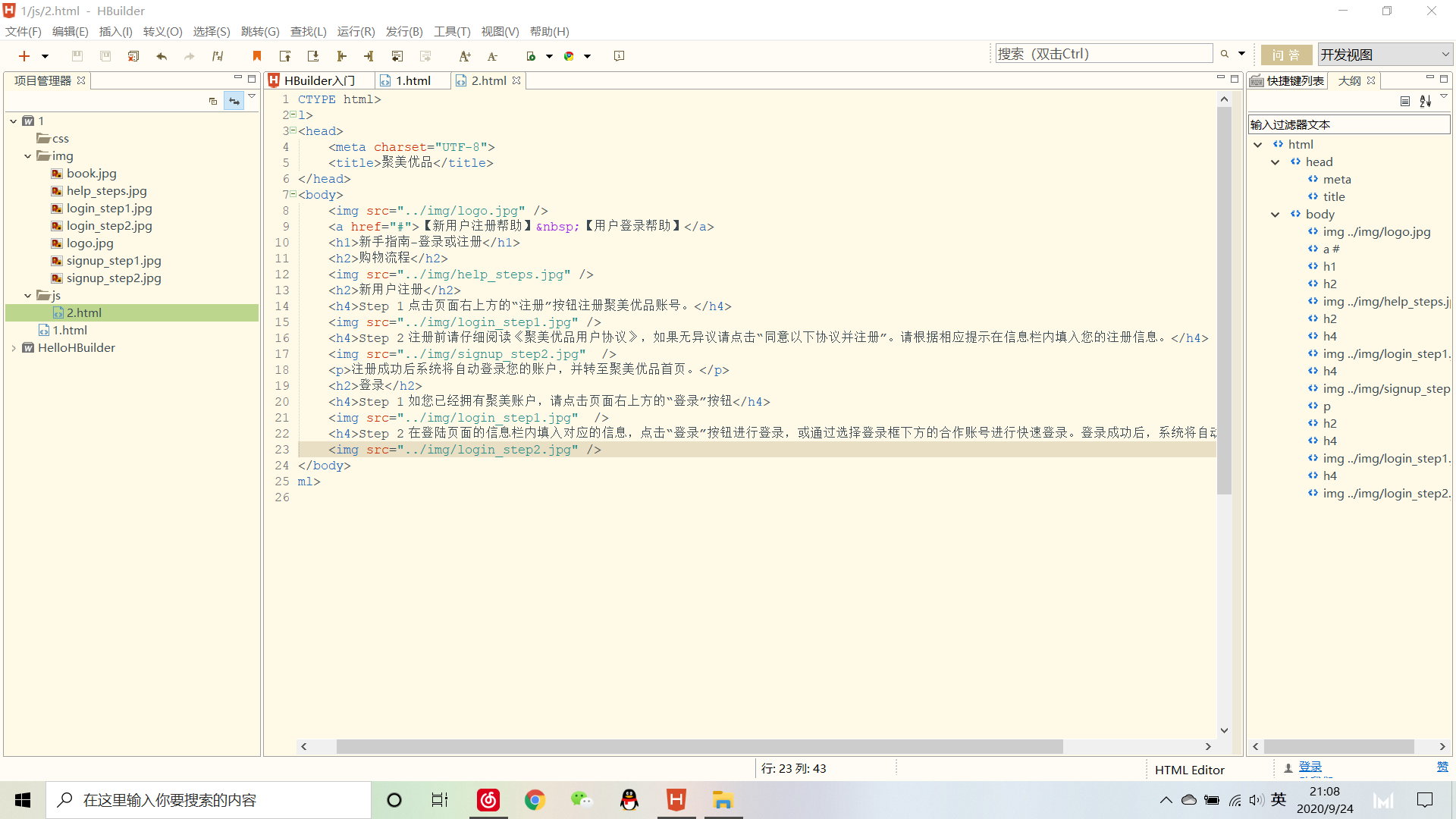Screen dimensions: 1456x819
Task: Click the outline list display icon
Action: [x=1405, y=101]
